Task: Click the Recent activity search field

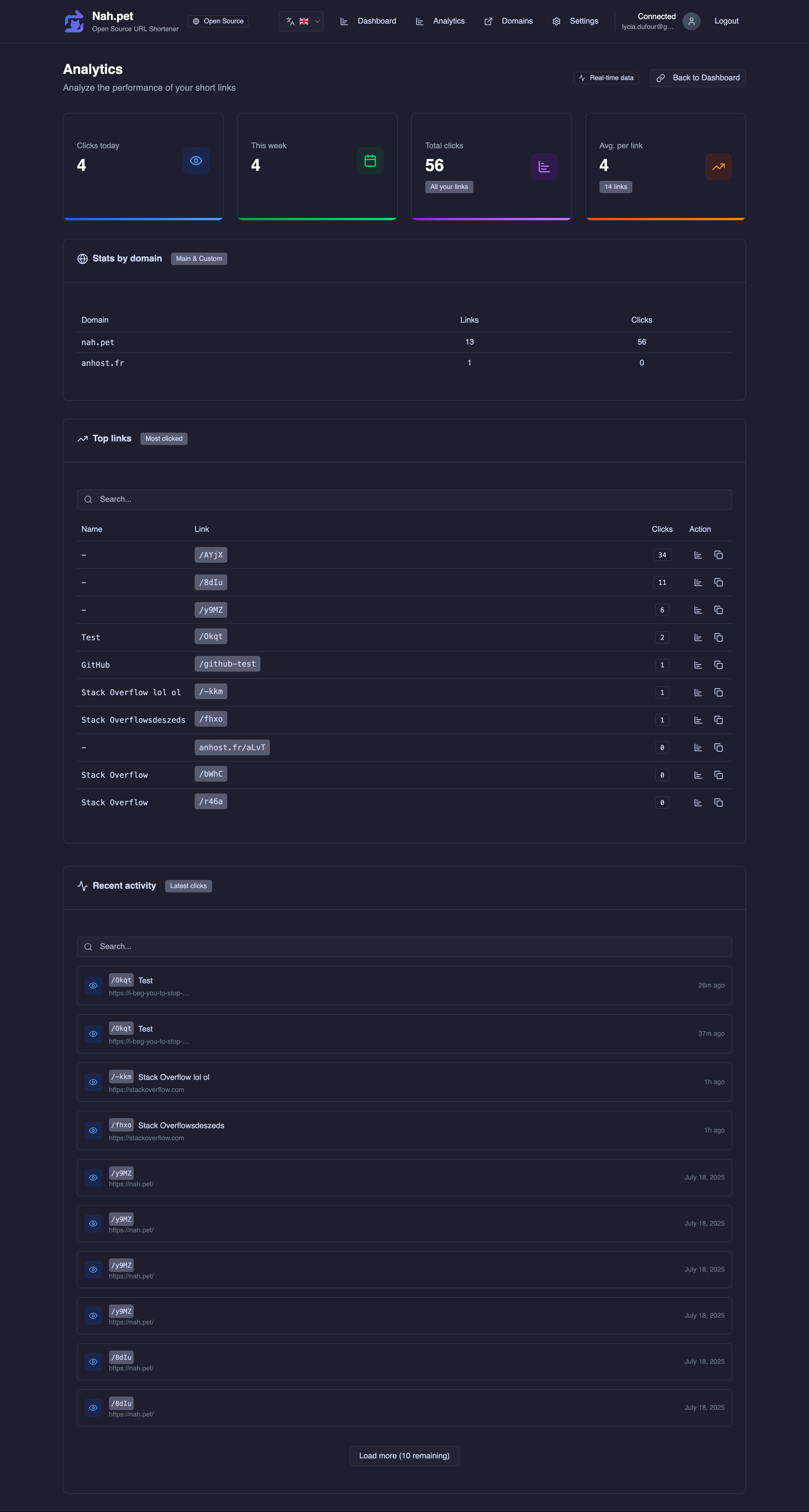Action: [x=404, y=947]
